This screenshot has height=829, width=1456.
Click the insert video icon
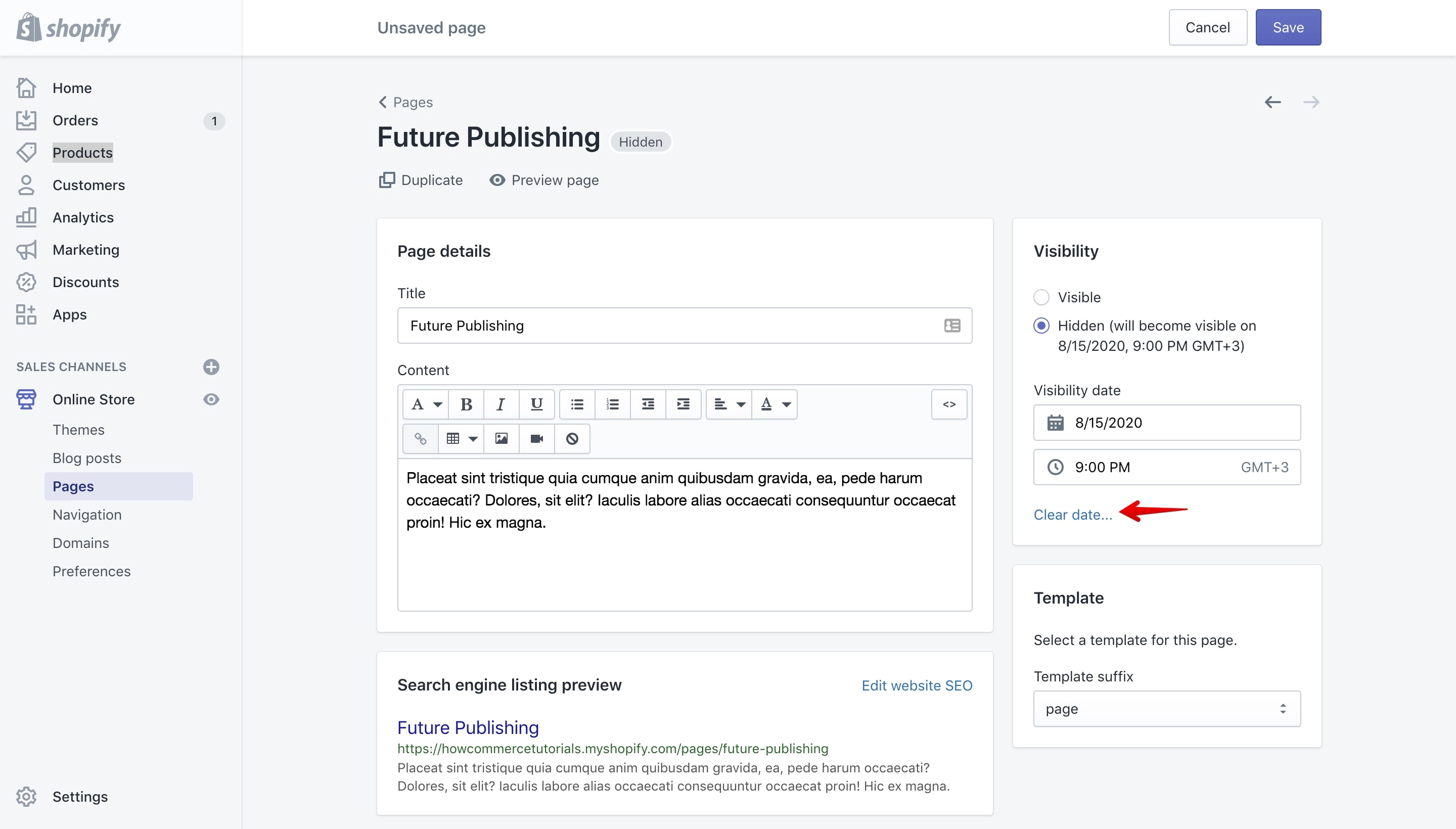[x=536, y=438]
